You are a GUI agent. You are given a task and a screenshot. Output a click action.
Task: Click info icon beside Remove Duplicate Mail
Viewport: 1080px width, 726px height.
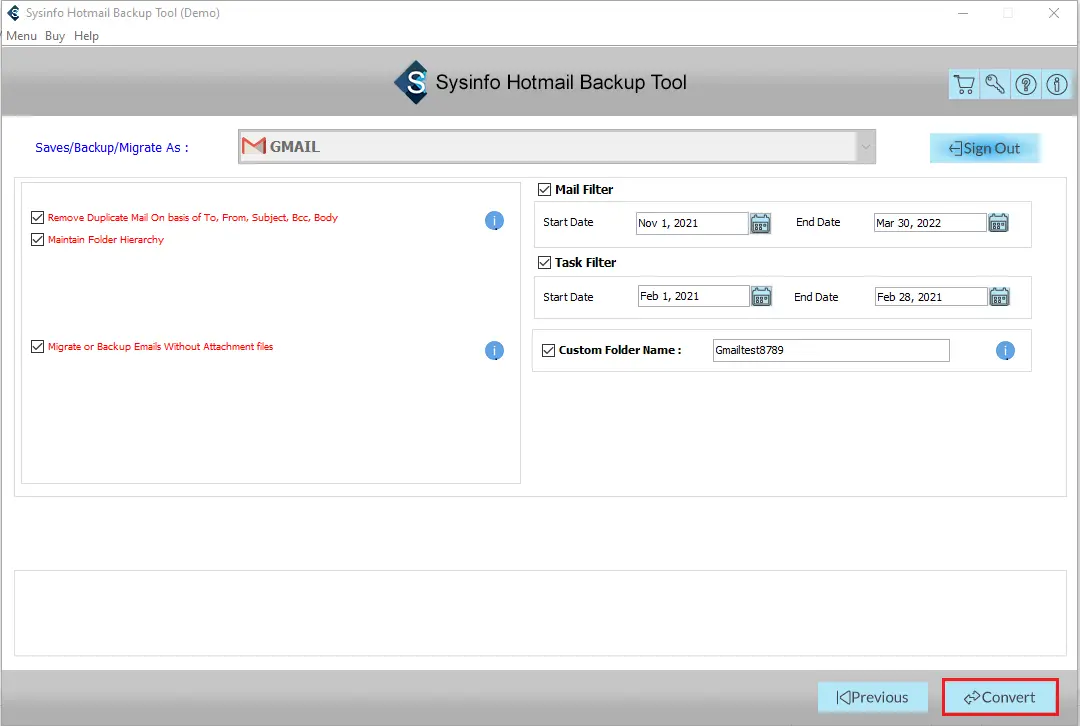pos(494,221)
